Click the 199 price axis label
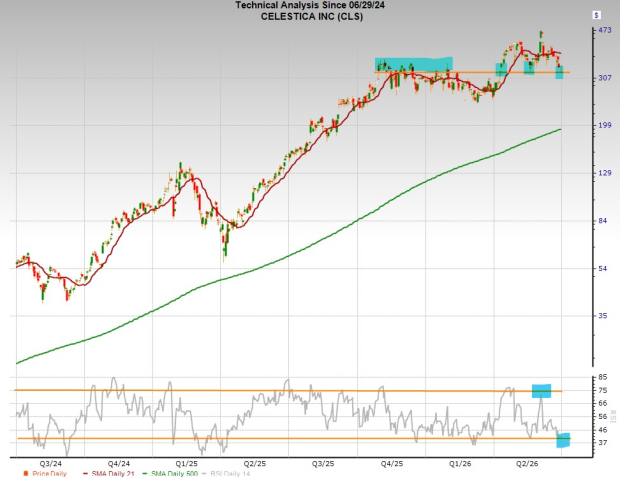Viewport: 620px width, 477px height. (x=605, y=125)
